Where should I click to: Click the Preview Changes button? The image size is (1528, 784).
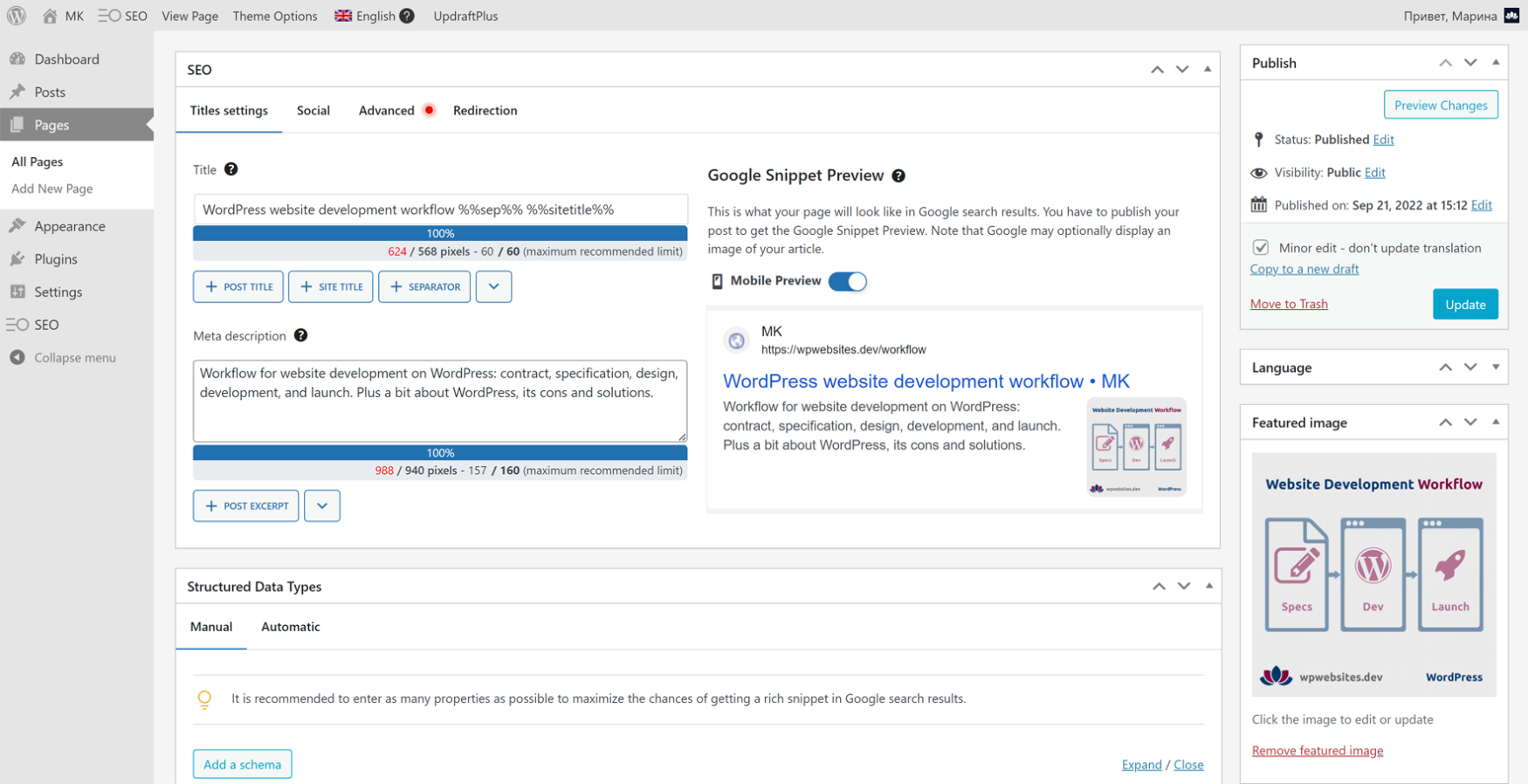point(1441,105)
